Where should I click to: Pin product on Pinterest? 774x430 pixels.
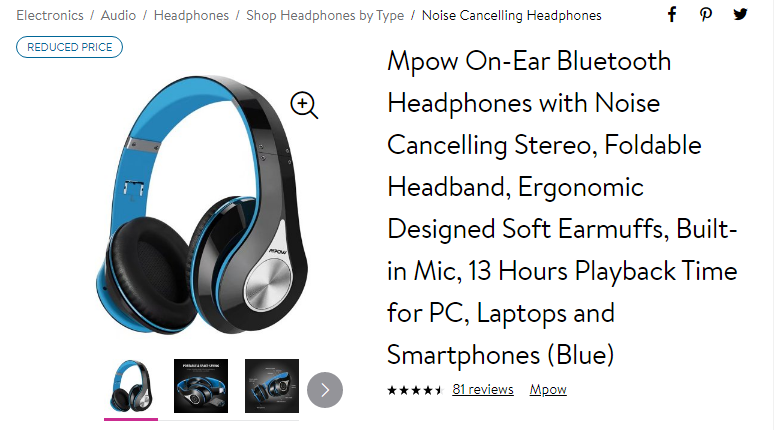[706, 15]
